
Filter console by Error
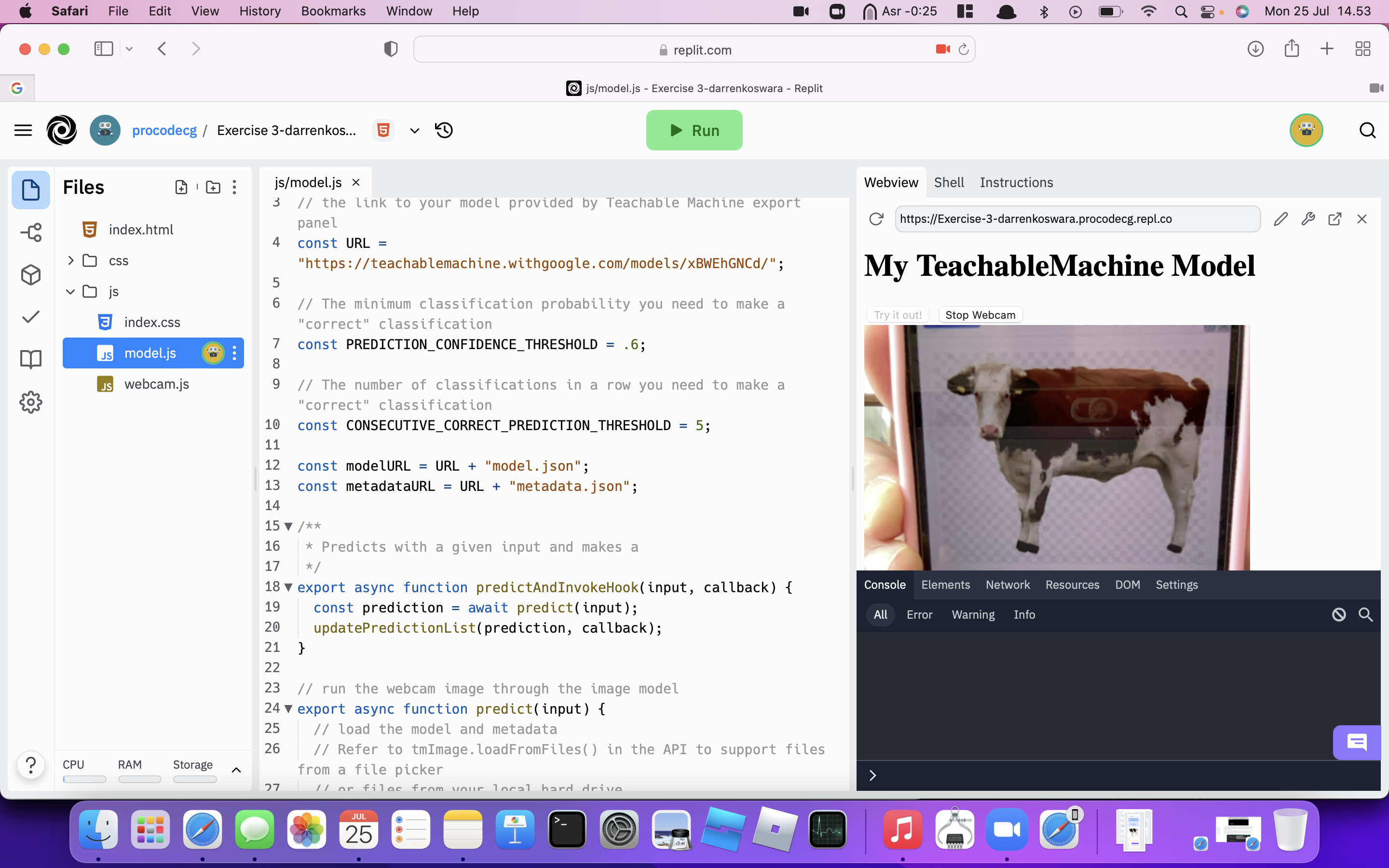(919, 614)
